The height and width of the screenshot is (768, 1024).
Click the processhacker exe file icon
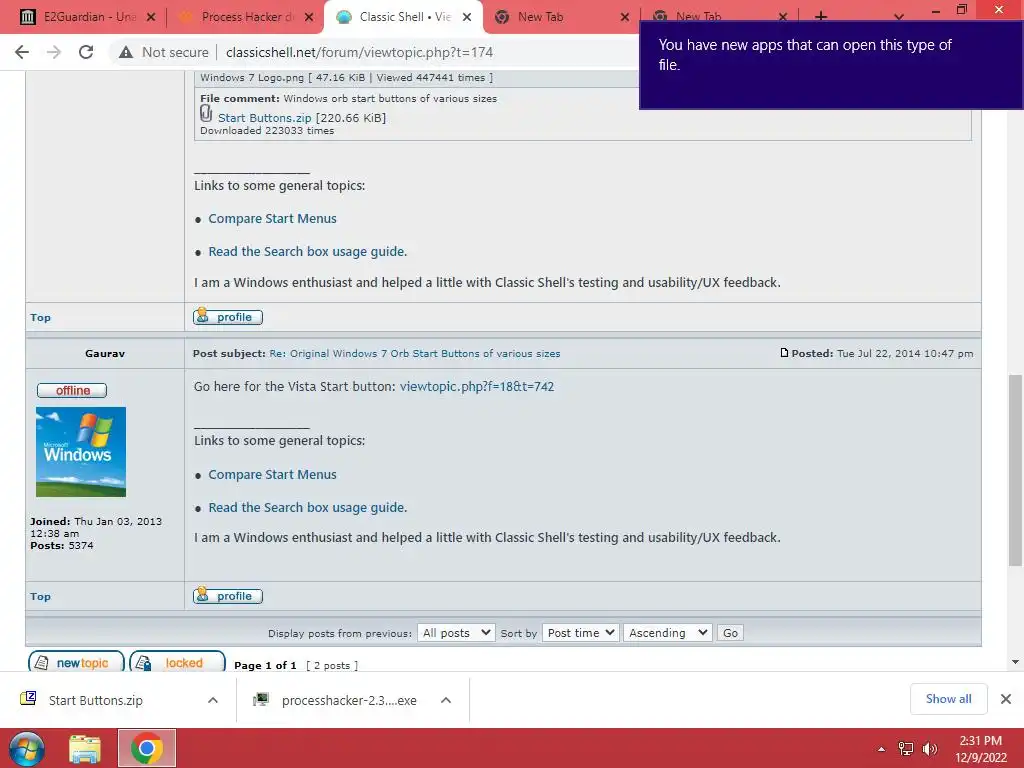coord(261,700)
